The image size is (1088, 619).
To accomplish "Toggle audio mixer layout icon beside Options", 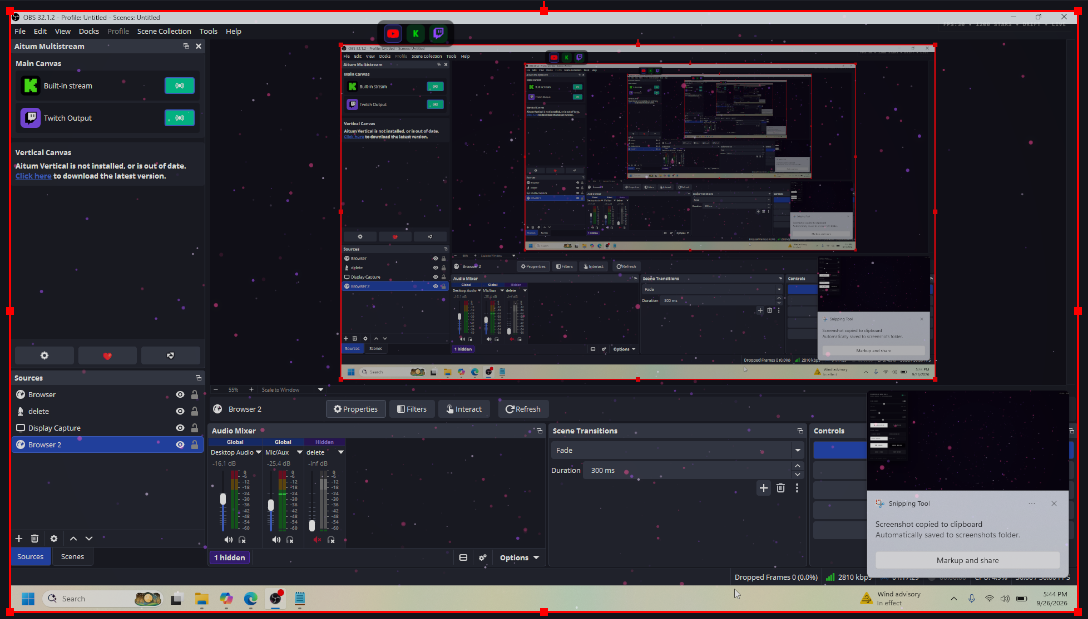I will coord(464,557).
